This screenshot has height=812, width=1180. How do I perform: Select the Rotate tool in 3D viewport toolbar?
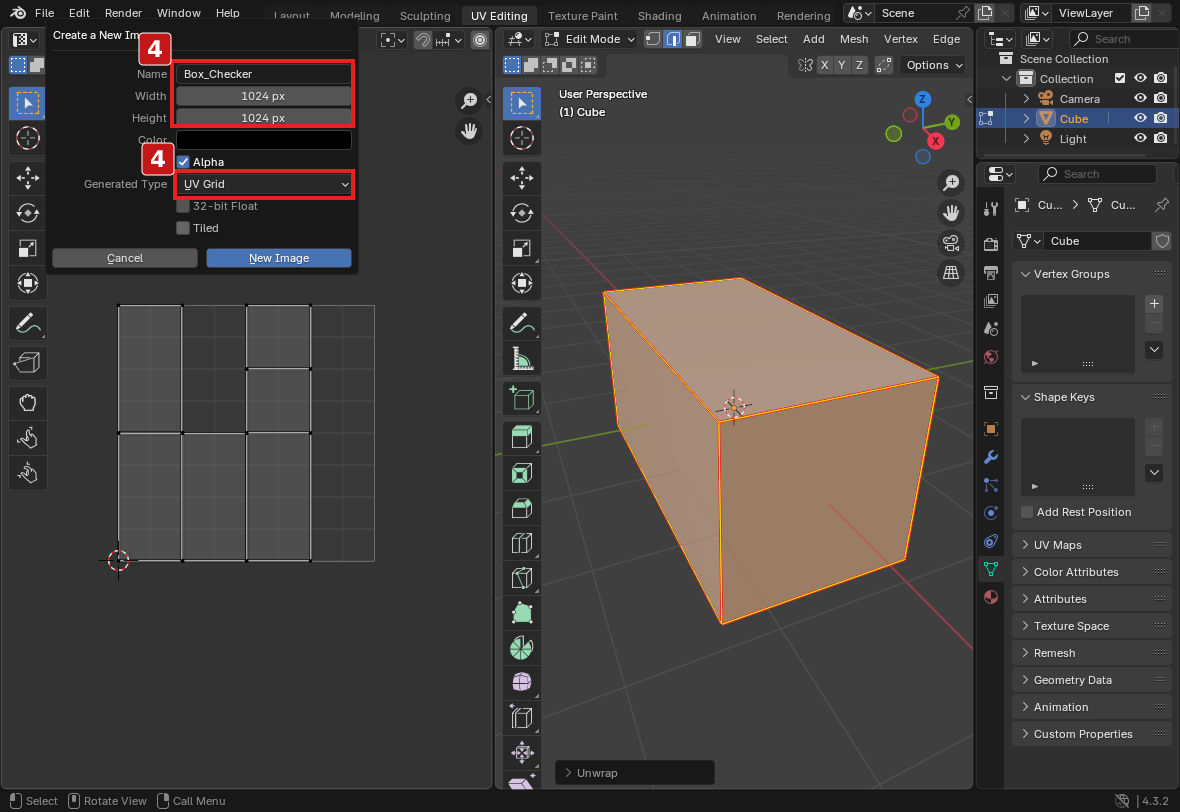[x=522, y=213]
